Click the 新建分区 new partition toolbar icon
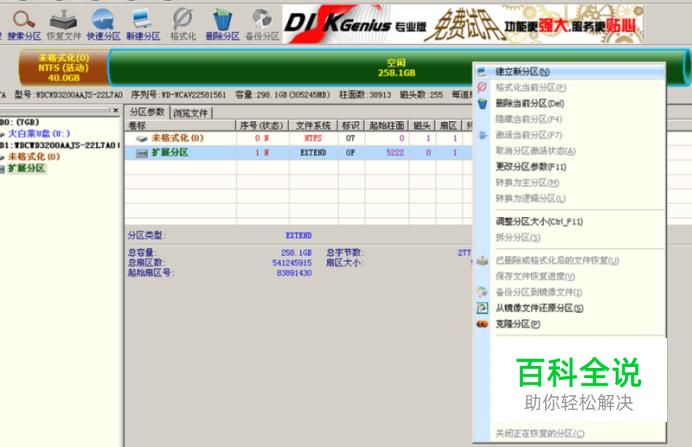Image resolution: width=692 pixels, height=447 pixels. click(143, 25)
